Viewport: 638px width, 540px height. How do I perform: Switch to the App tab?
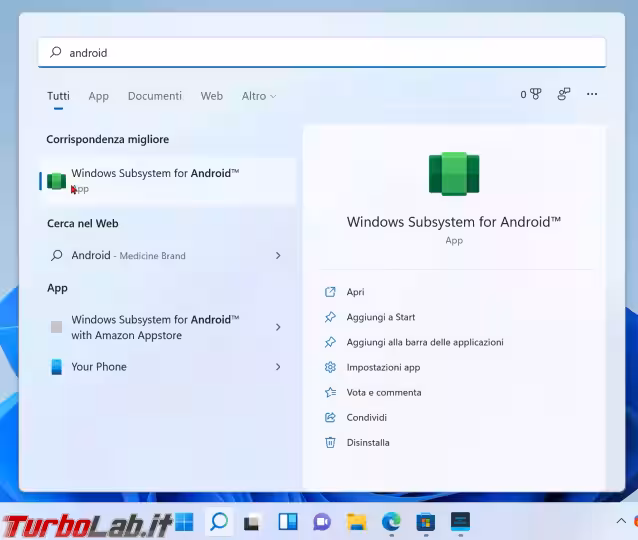tap(98, 96)
